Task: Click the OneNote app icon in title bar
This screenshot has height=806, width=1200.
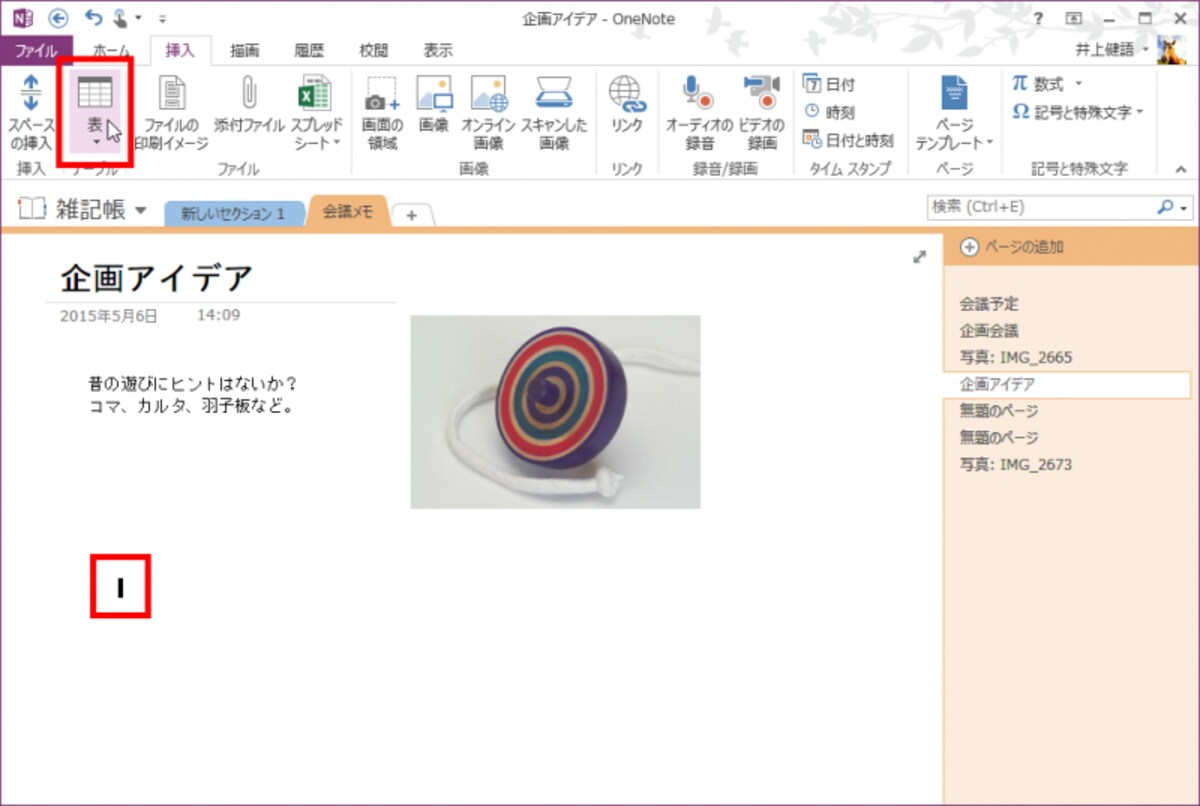Action: click(x=22, y=18)
